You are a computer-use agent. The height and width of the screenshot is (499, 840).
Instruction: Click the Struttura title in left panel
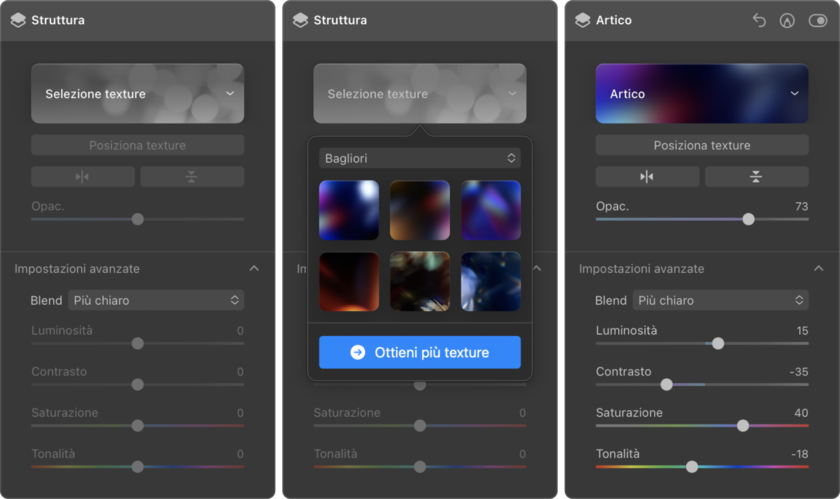click(58, 20)
